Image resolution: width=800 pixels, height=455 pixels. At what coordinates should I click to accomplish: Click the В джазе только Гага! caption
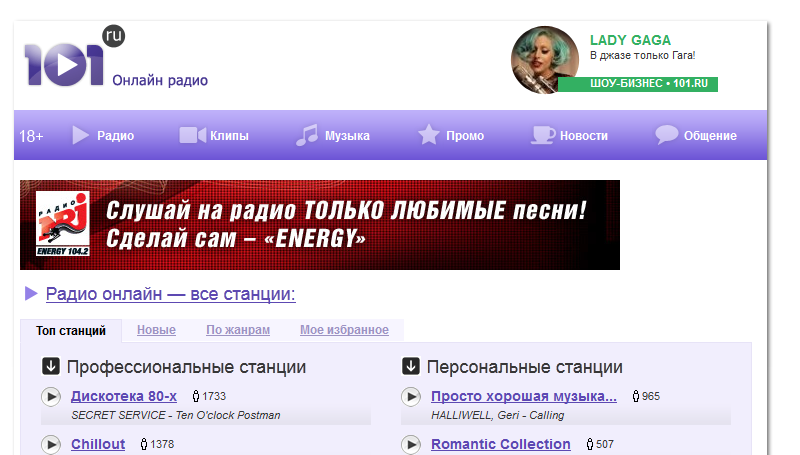643,56
